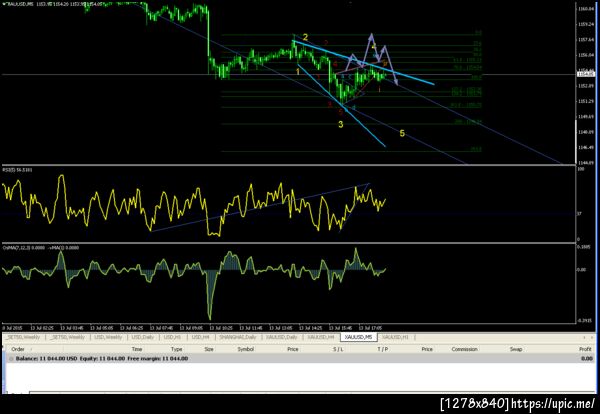Click the Profit column header
This screenshot has width=600, height=414.
585,349
